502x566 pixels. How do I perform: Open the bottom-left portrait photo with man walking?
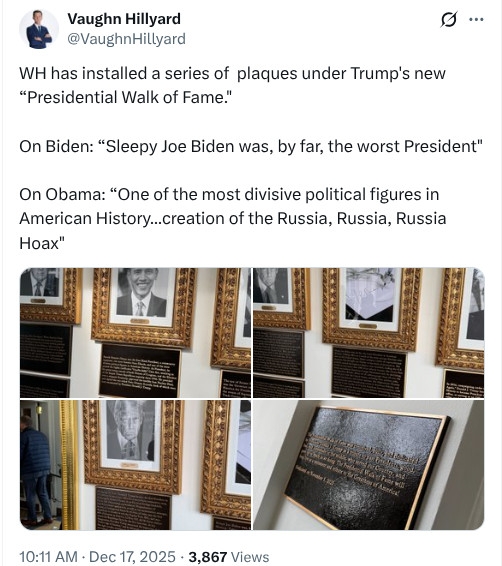tap(135, 465)
